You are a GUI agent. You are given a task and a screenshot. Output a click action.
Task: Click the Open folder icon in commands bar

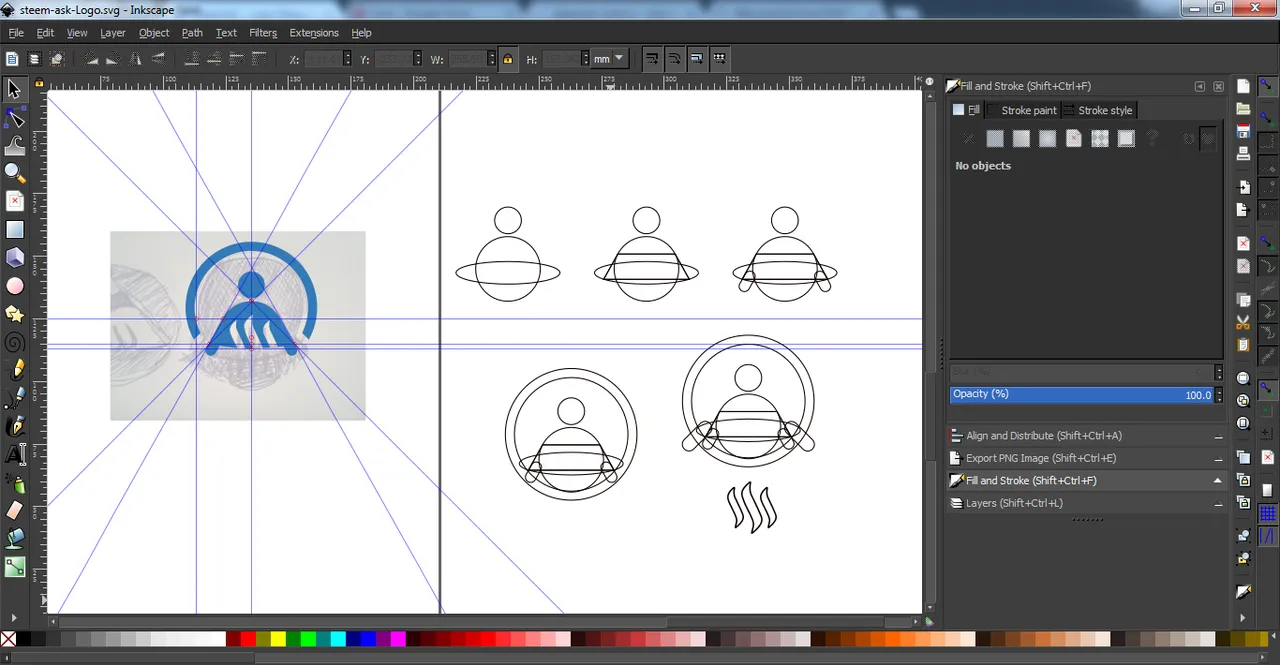point(1243,109)
